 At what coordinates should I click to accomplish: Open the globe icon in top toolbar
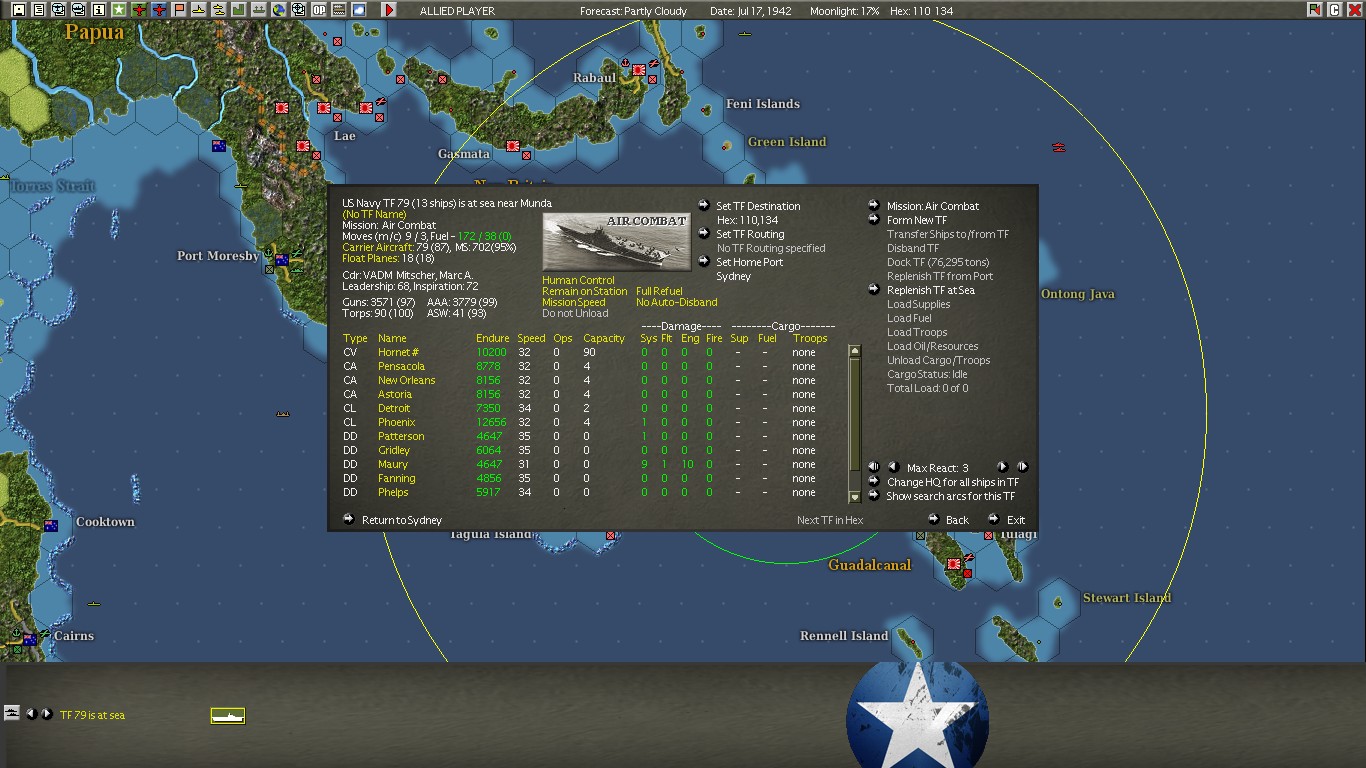click(x=279, y=10)
